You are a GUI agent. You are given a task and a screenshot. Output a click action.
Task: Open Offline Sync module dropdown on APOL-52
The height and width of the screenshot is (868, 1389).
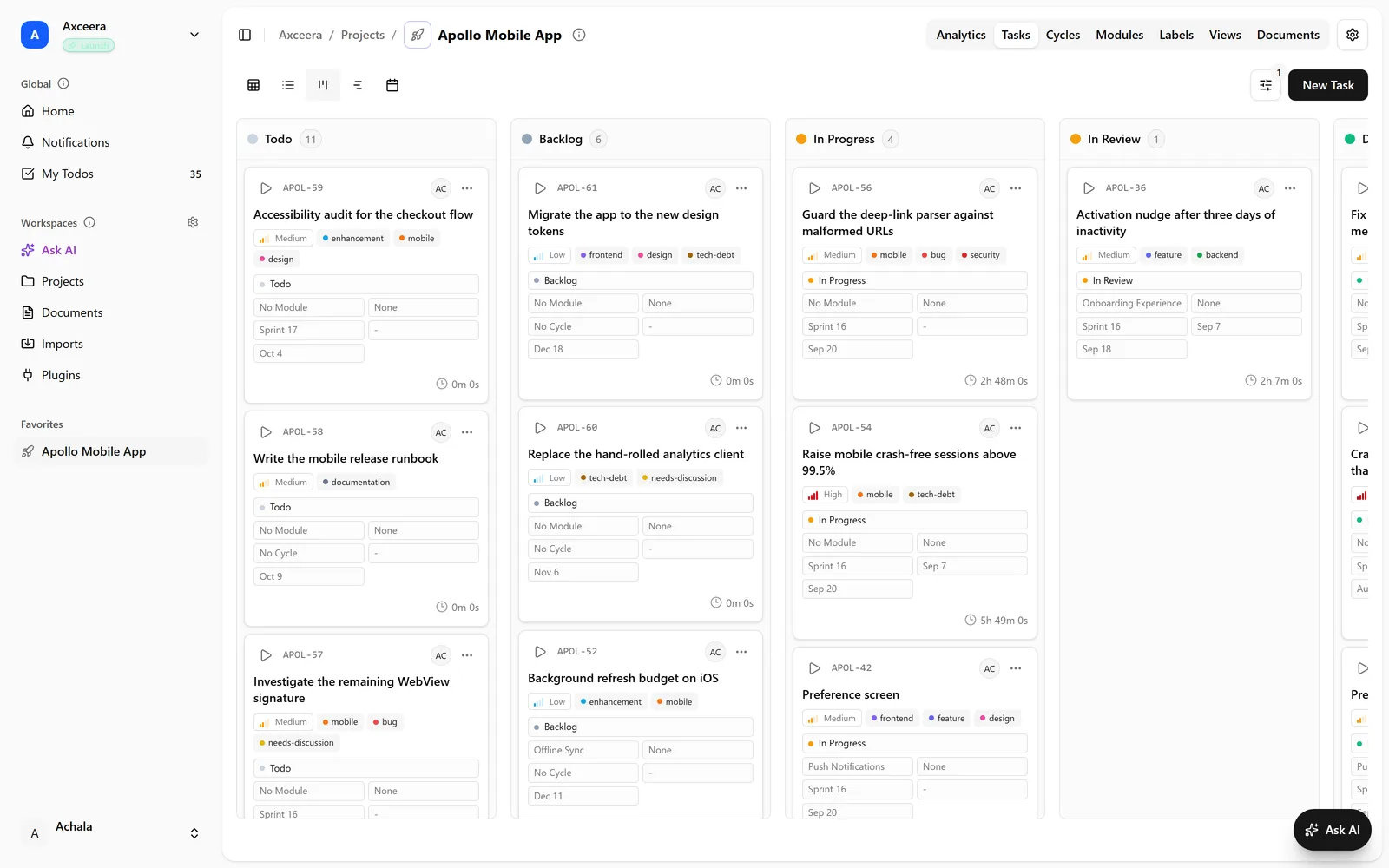(x=583, y=750)
